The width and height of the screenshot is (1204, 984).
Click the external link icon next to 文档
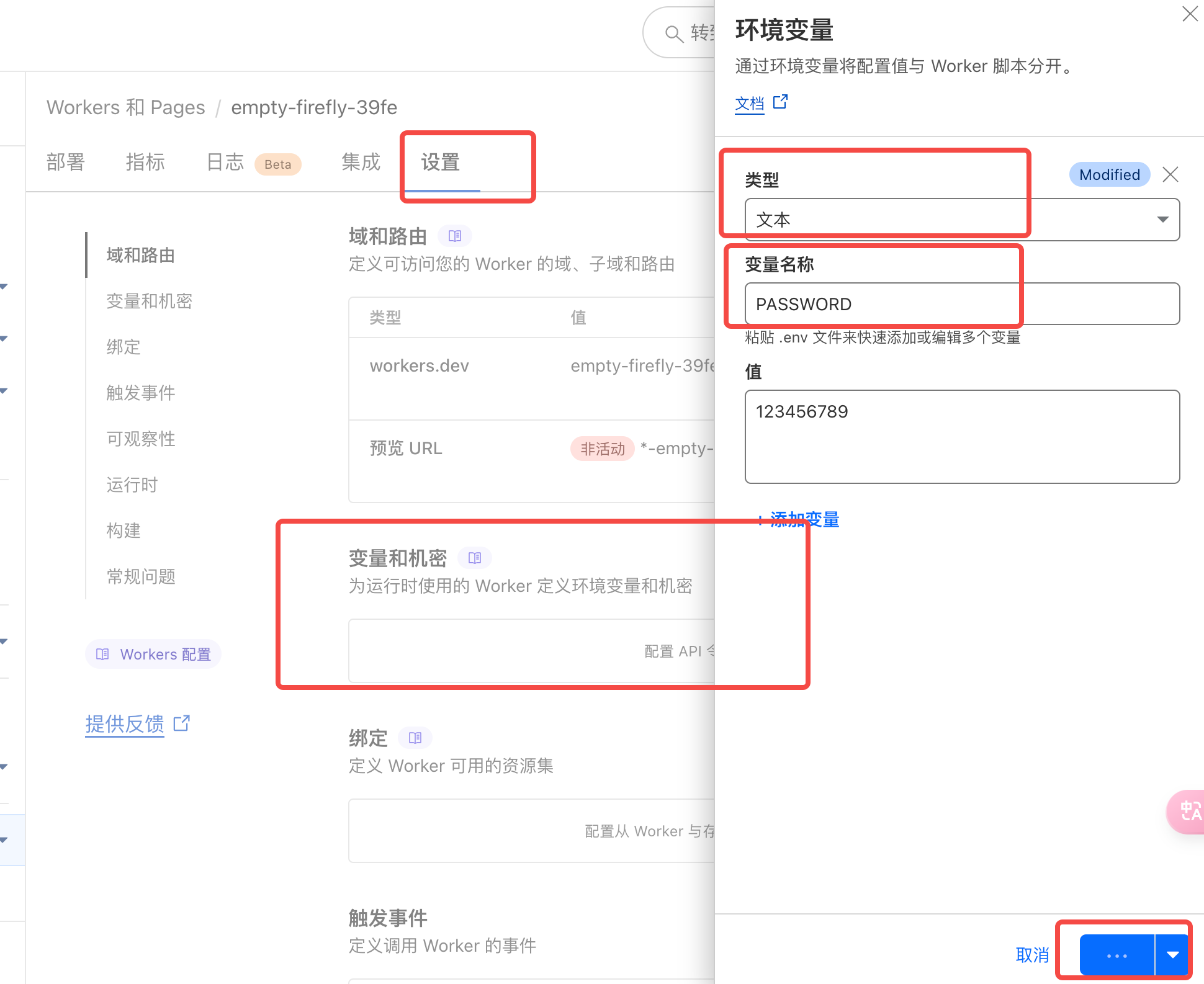tap(781, 102)
